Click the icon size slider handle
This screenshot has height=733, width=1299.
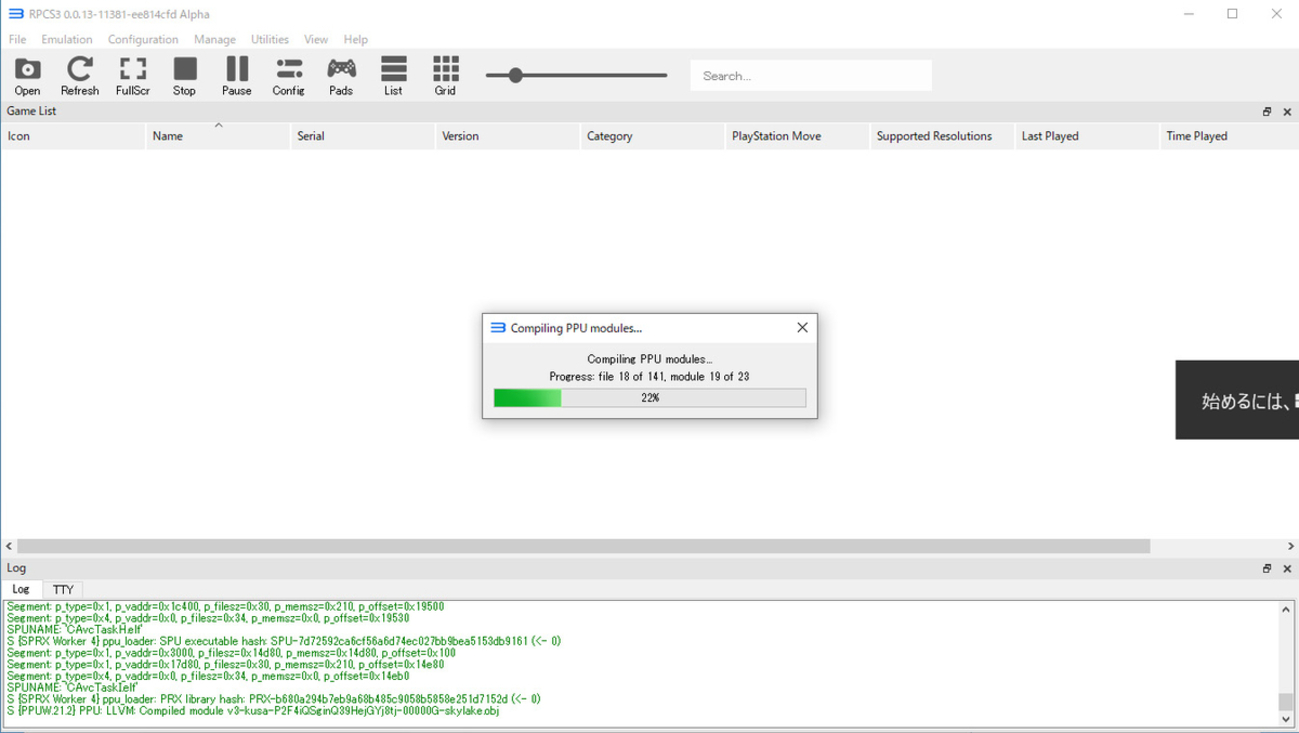[515, 75]
